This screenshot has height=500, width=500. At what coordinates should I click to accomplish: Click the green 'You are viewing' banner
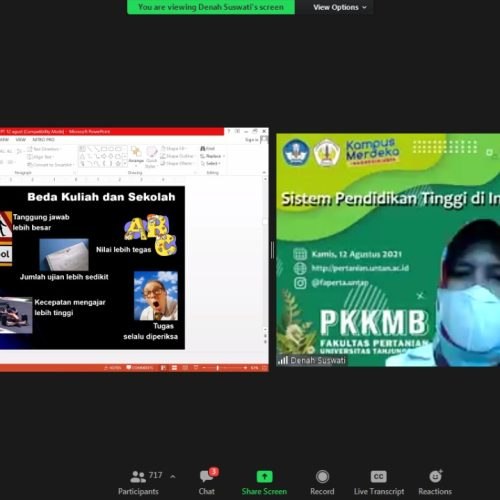[211, 7]
